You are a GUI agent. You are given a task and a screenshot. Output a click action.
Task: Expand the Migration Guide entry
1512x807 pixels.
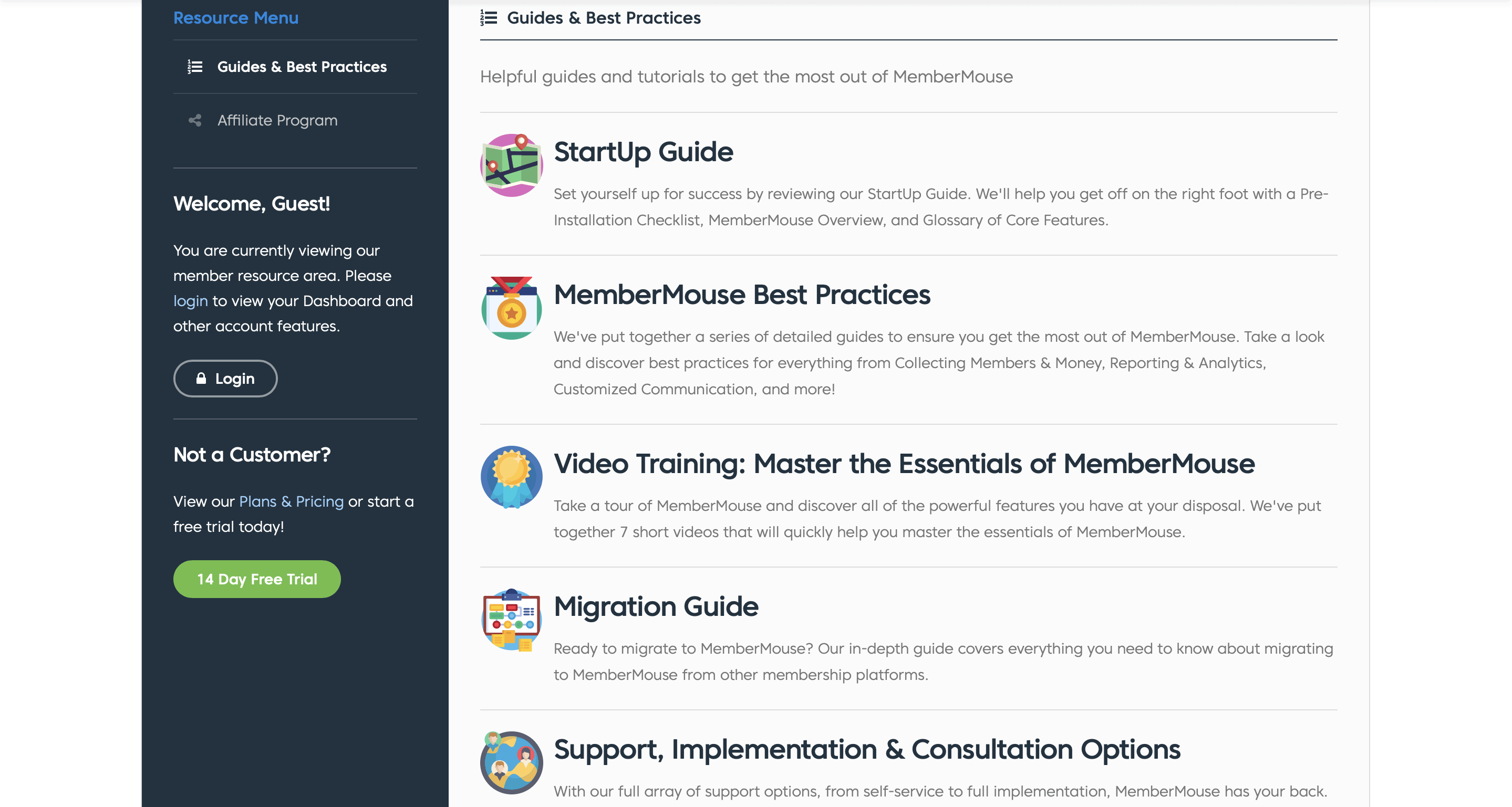click(x=657, y=606)
